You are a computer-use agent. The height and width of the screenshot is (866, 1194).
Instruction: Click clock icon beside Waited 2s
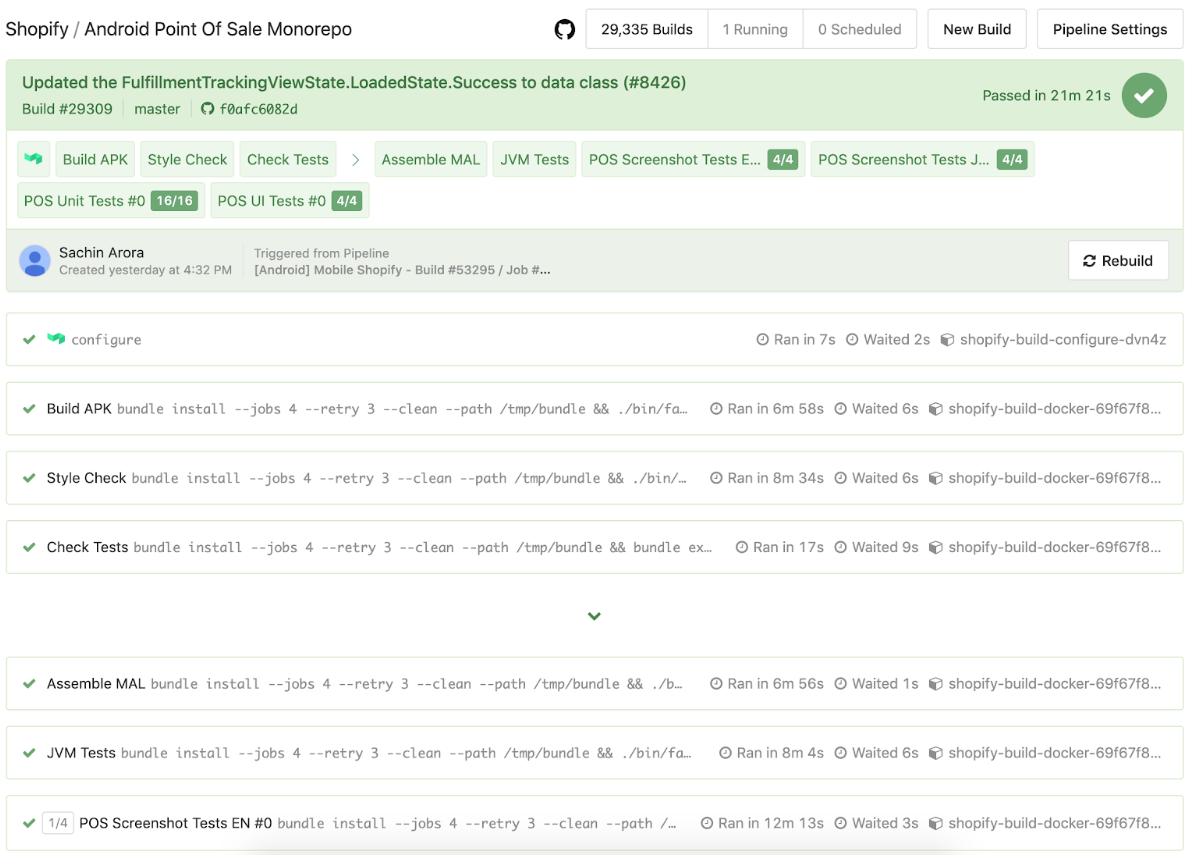pos(852,340)
